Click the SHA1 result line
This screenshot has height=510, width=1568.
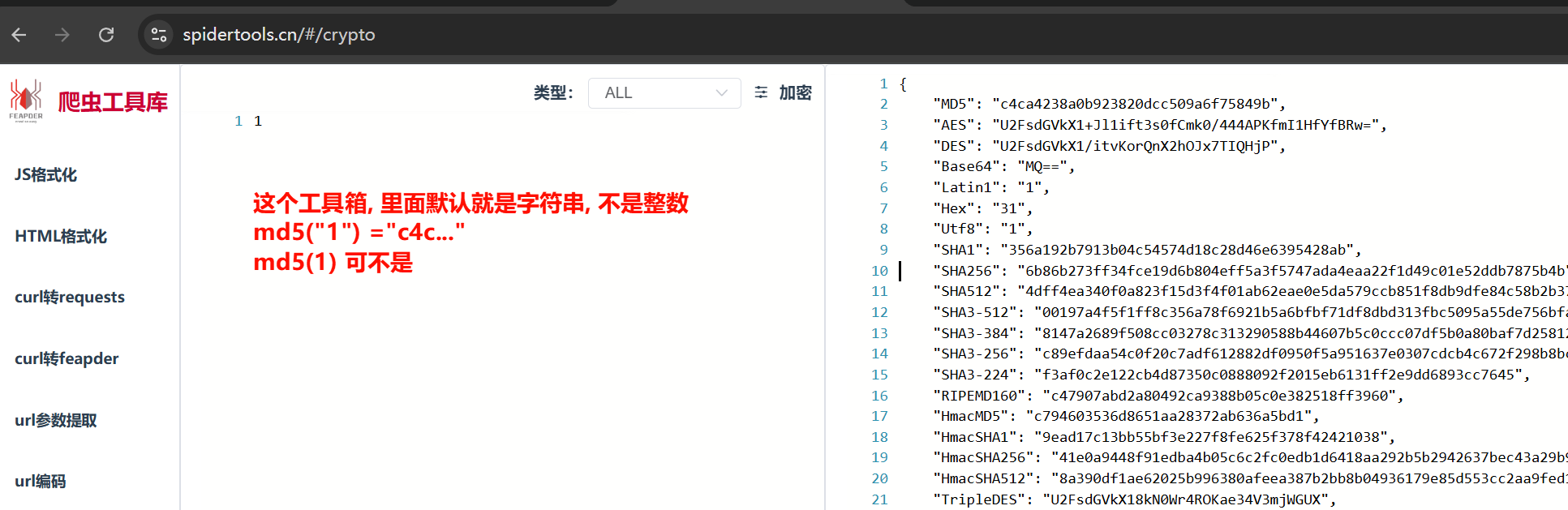click(1145, 250)
